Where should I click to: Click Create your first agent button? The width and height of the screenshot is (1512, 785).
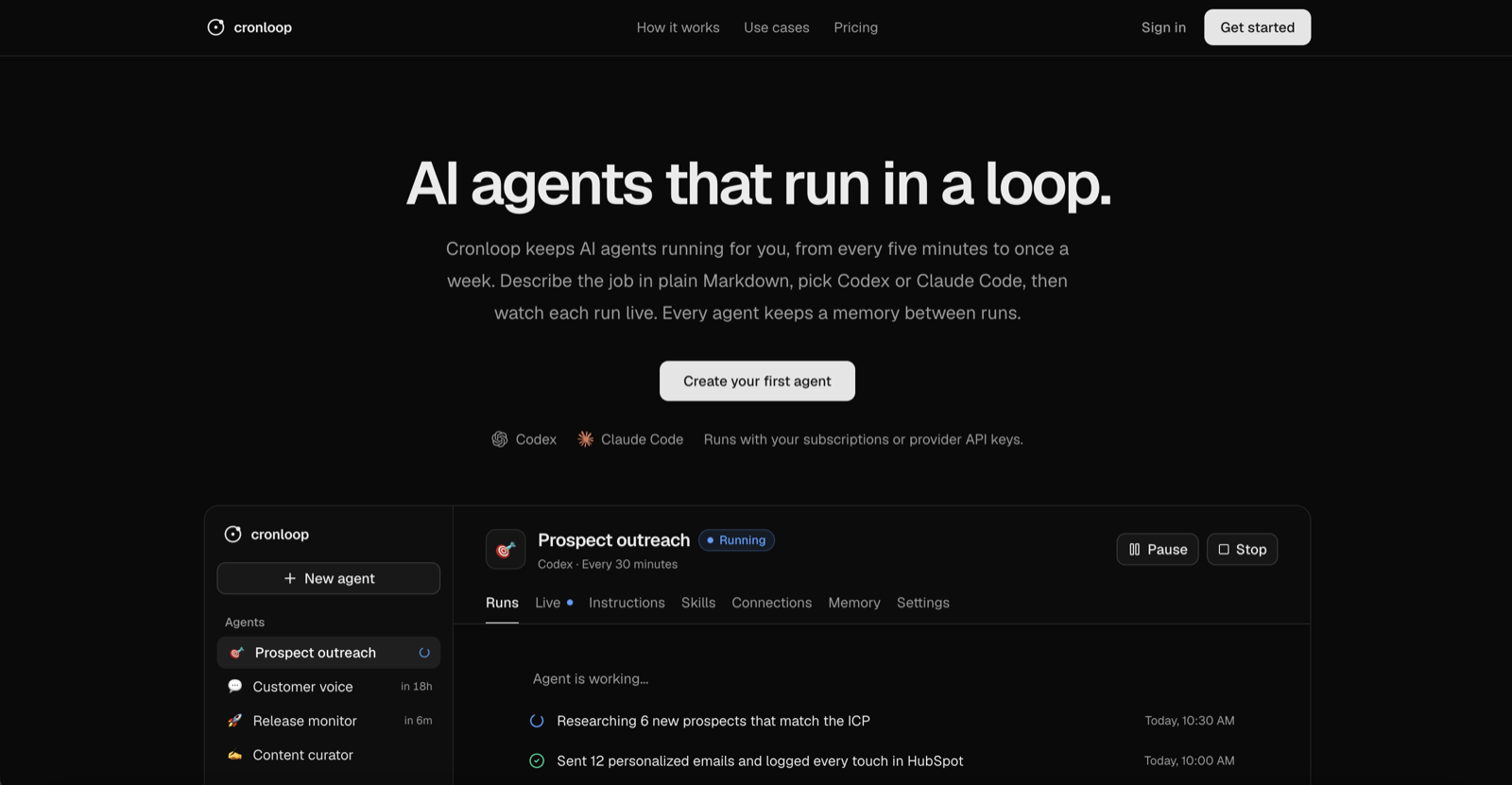757,381
